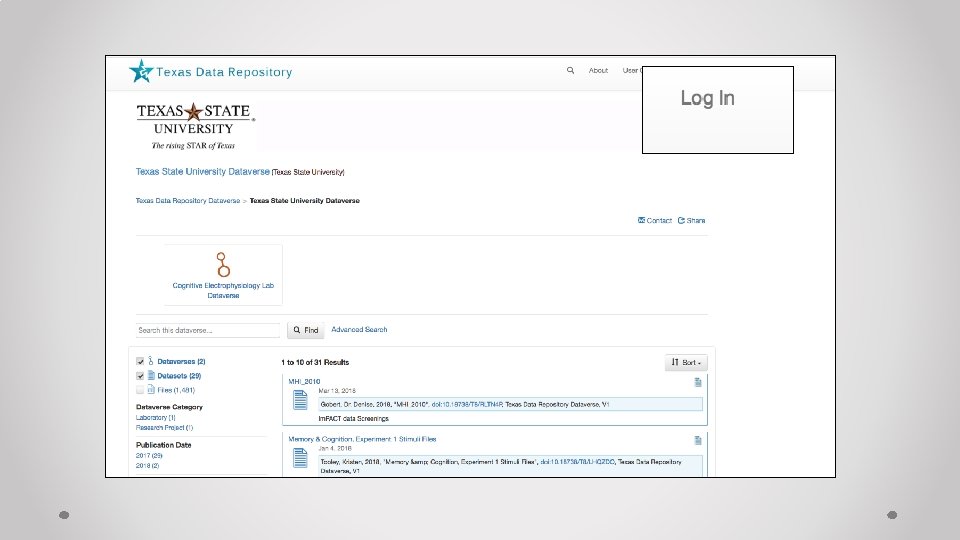Open the Memory & Cognition DOI link
Image resolution: width=960 pixels, height=540 pixels.
pos(577,462)
